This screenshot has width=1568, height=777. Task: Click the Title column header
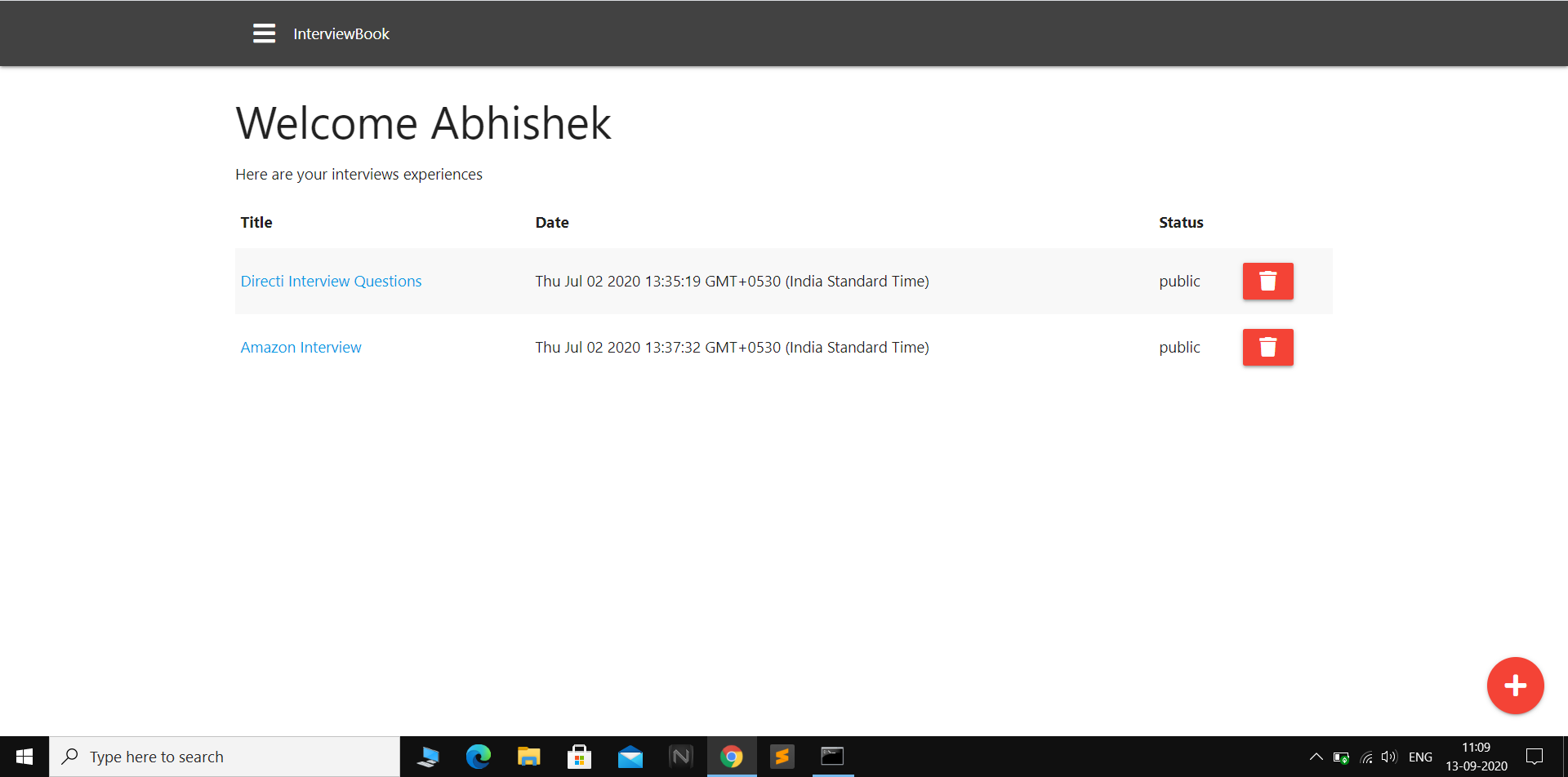(256, 222)
